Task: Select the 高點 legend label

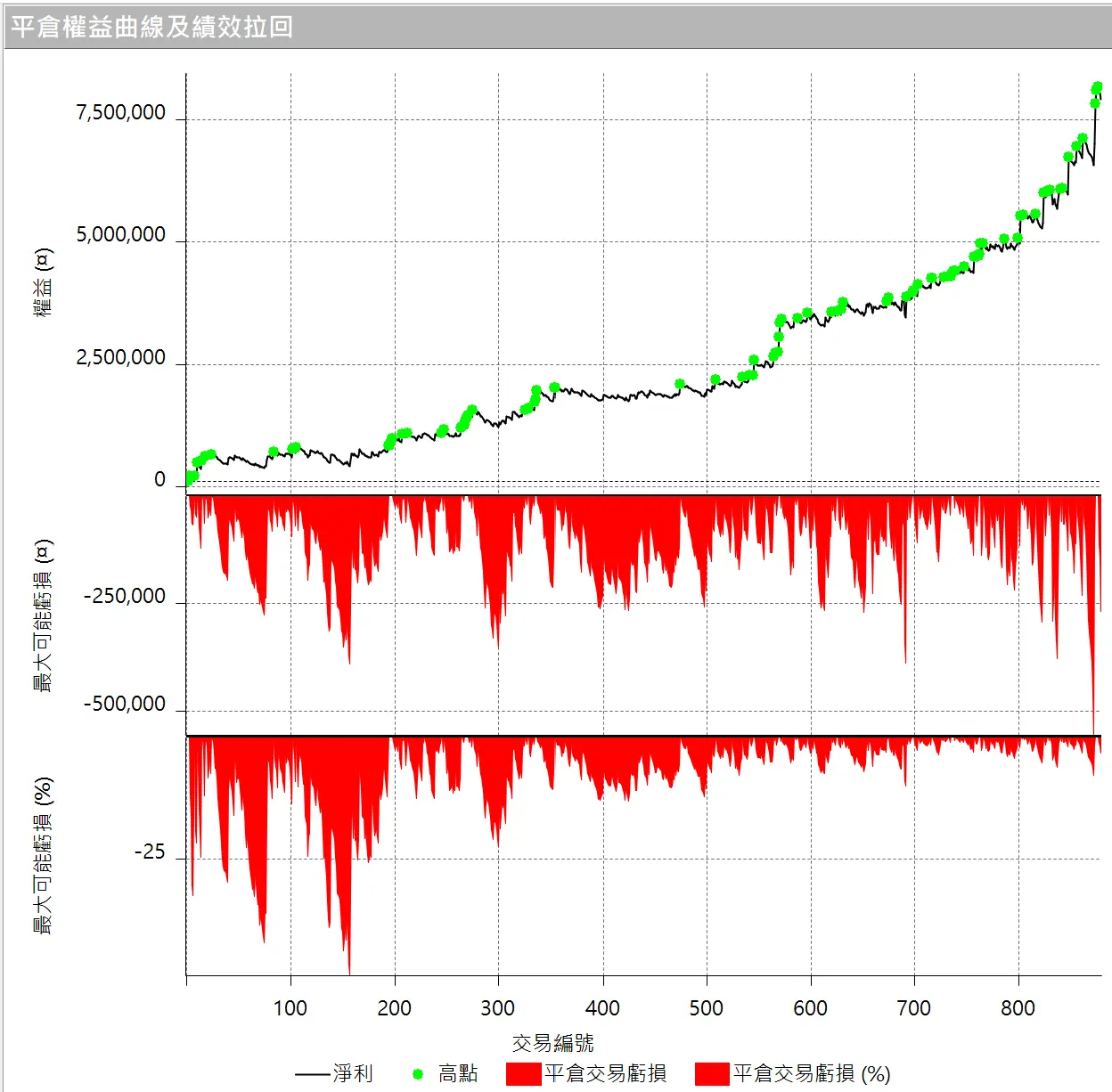Action: coord(458,1073)
